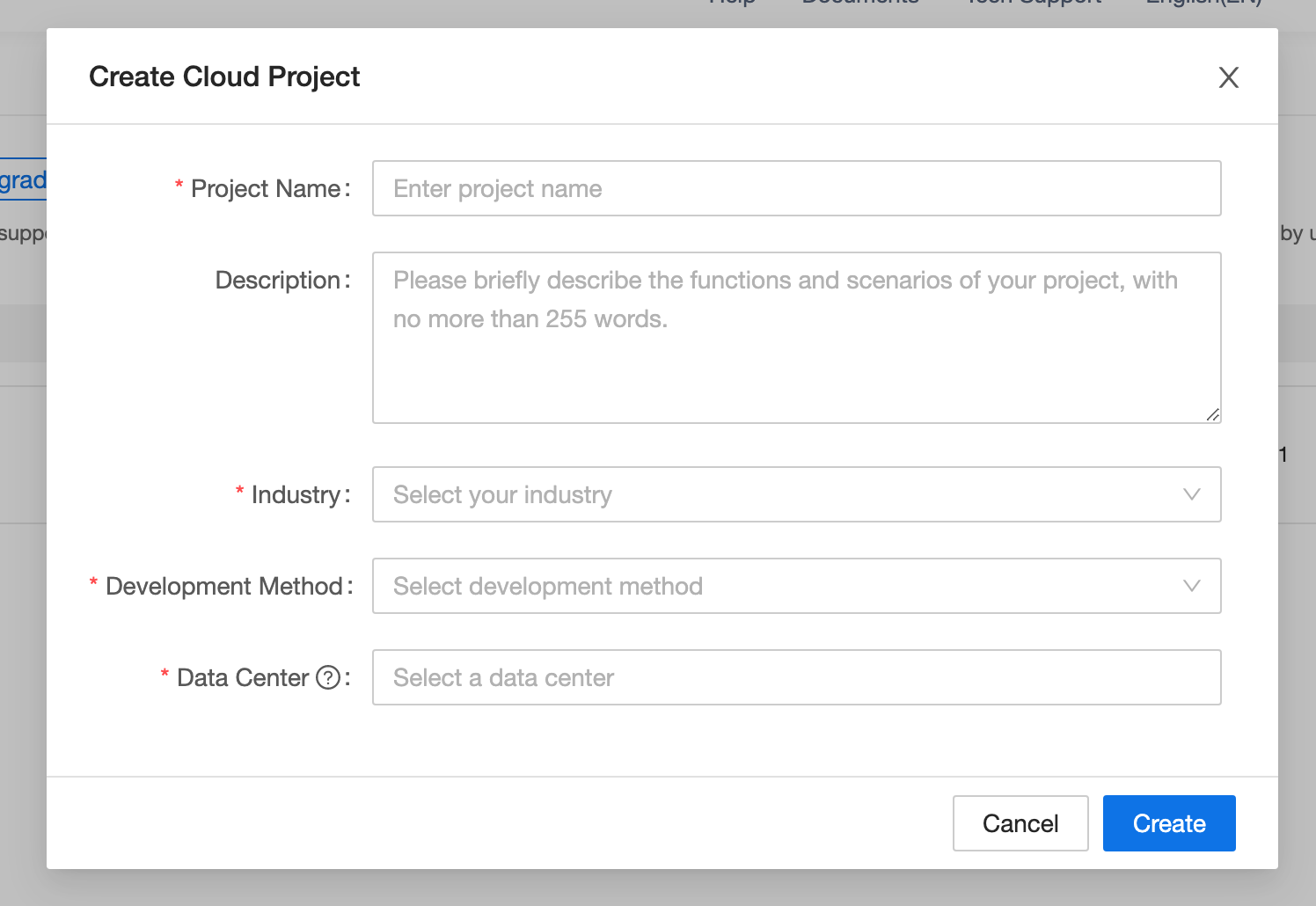The width and height of the screenshot is (1316, 906).
Task: Click the Create Cloud Project title
Action: tap(224, 77)
